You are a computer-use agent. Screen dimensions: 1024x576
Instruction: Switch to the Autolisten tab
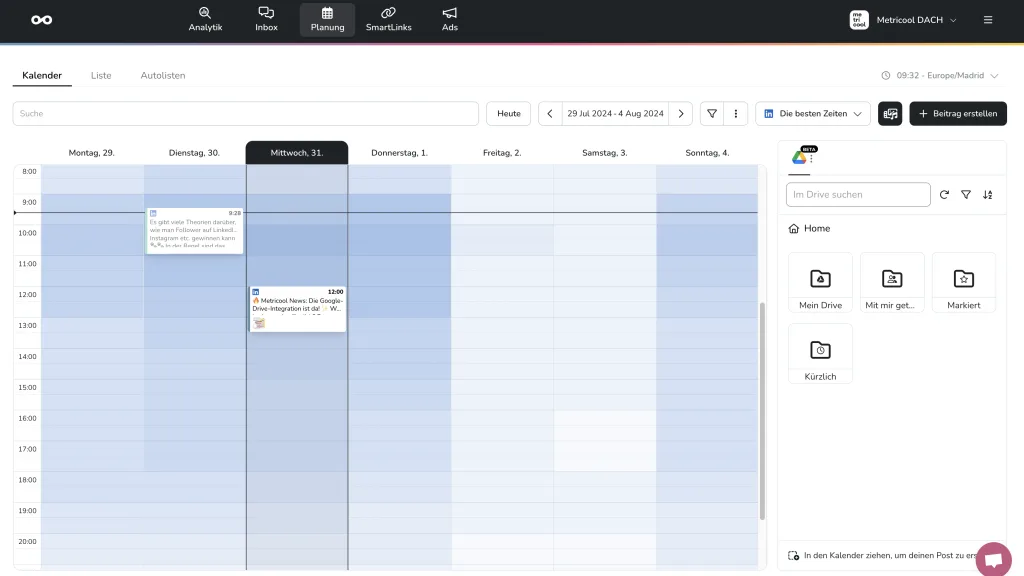coord(163,76)
